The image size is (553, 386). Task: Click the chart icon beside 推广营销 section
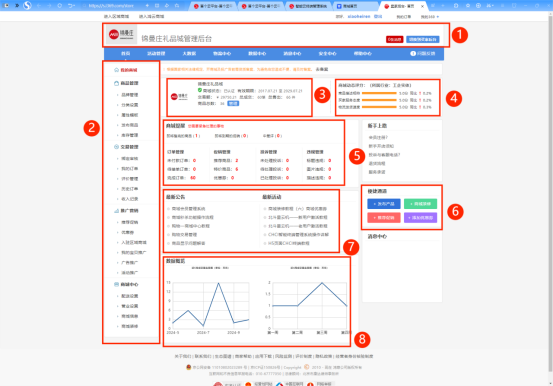coord(116,211)
